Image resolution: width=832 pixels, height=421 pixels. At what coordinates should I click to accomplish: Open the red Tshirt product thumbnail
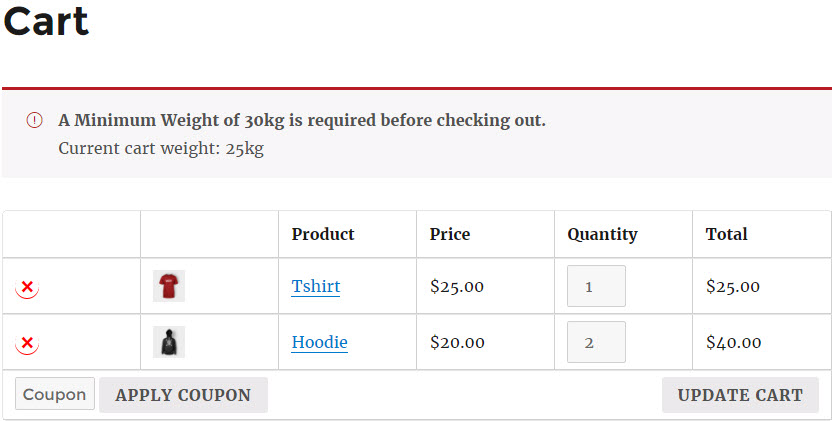tap(169, 286)
